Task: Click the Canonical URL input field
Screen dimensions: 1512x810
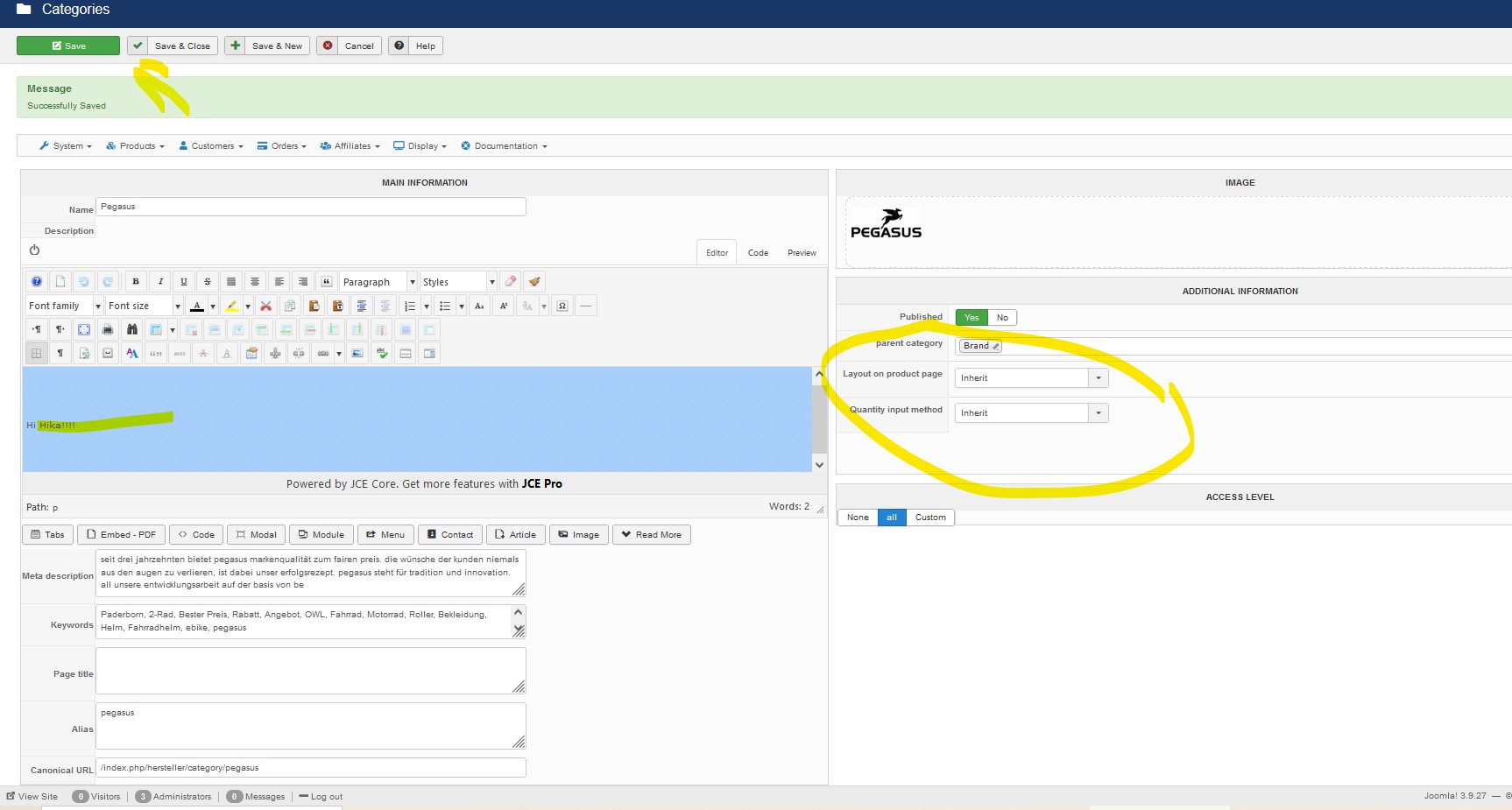Action: (x=311, y=768)
